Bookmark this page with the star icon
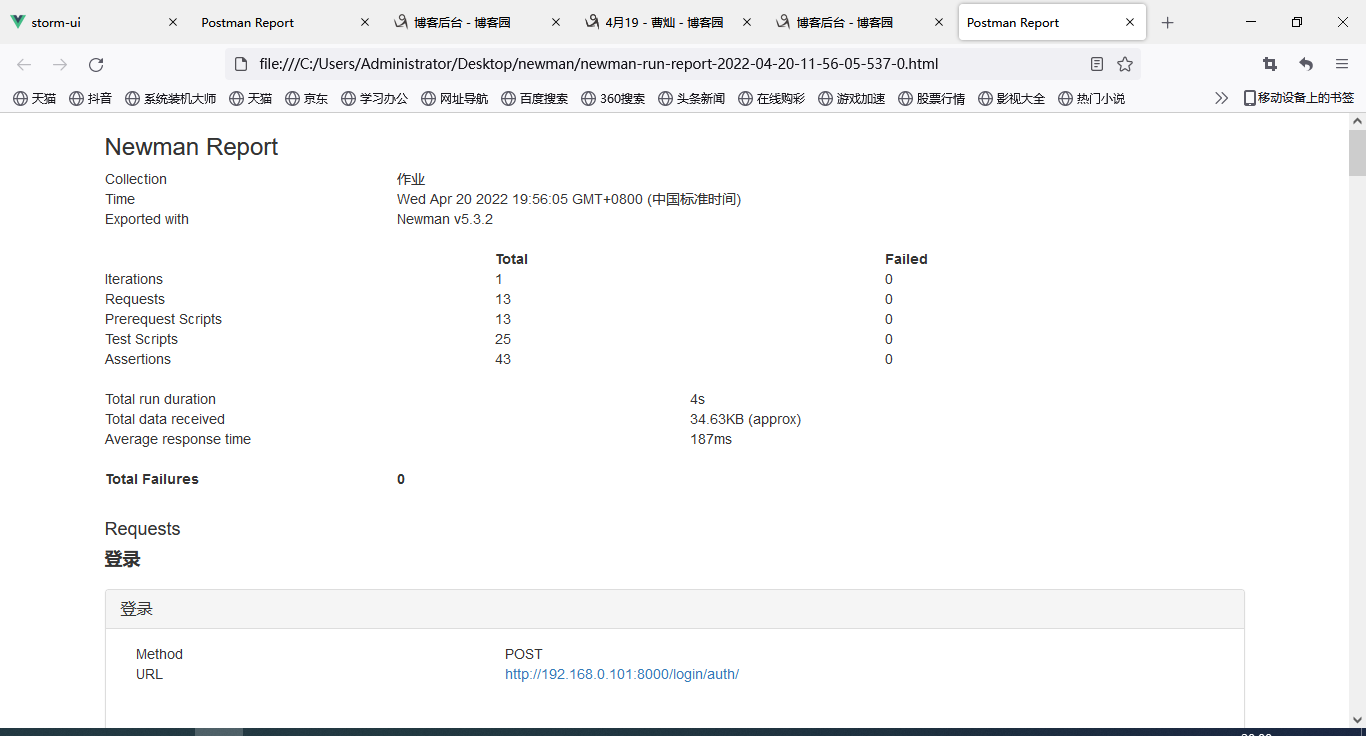1366x736 pixels. tap(1125, 64)
